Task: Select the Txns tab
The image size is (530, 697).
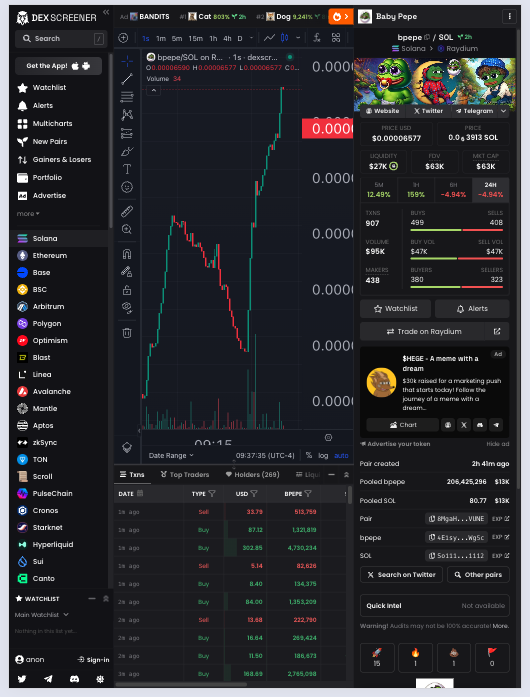Action: point(132,475)
